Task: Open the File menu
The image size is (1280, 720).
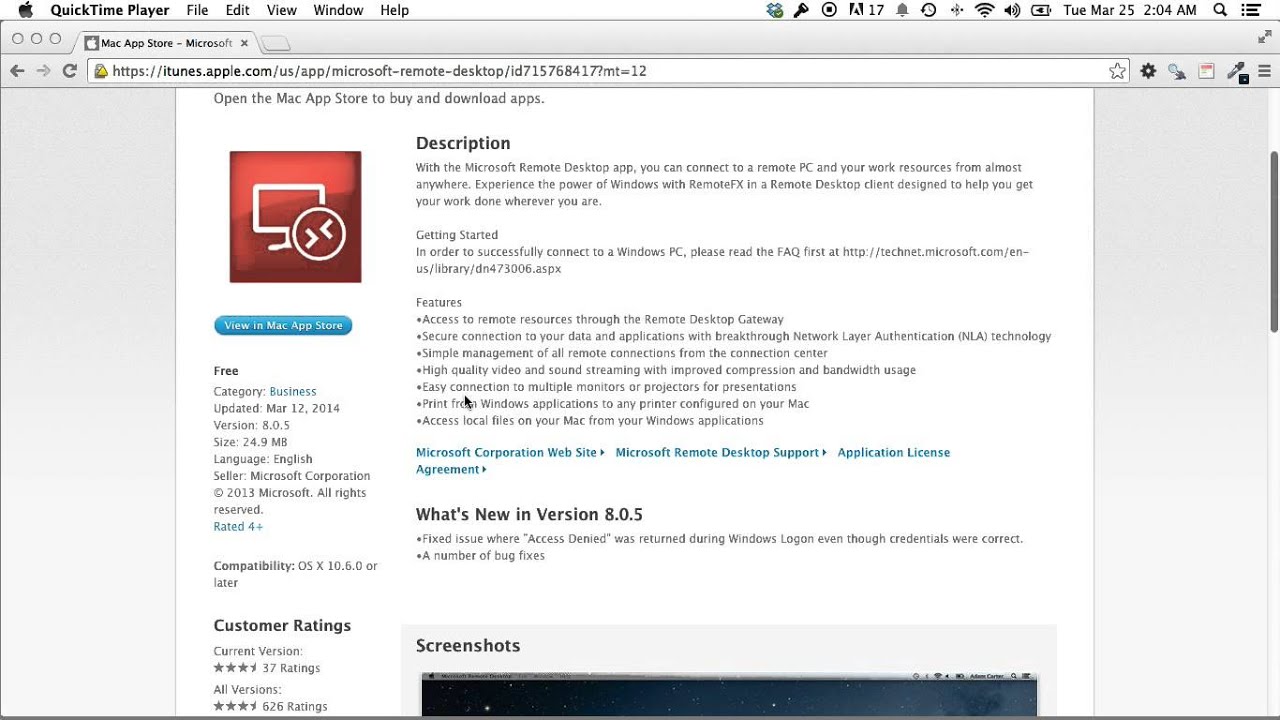Action: click(x=197, y=10)
